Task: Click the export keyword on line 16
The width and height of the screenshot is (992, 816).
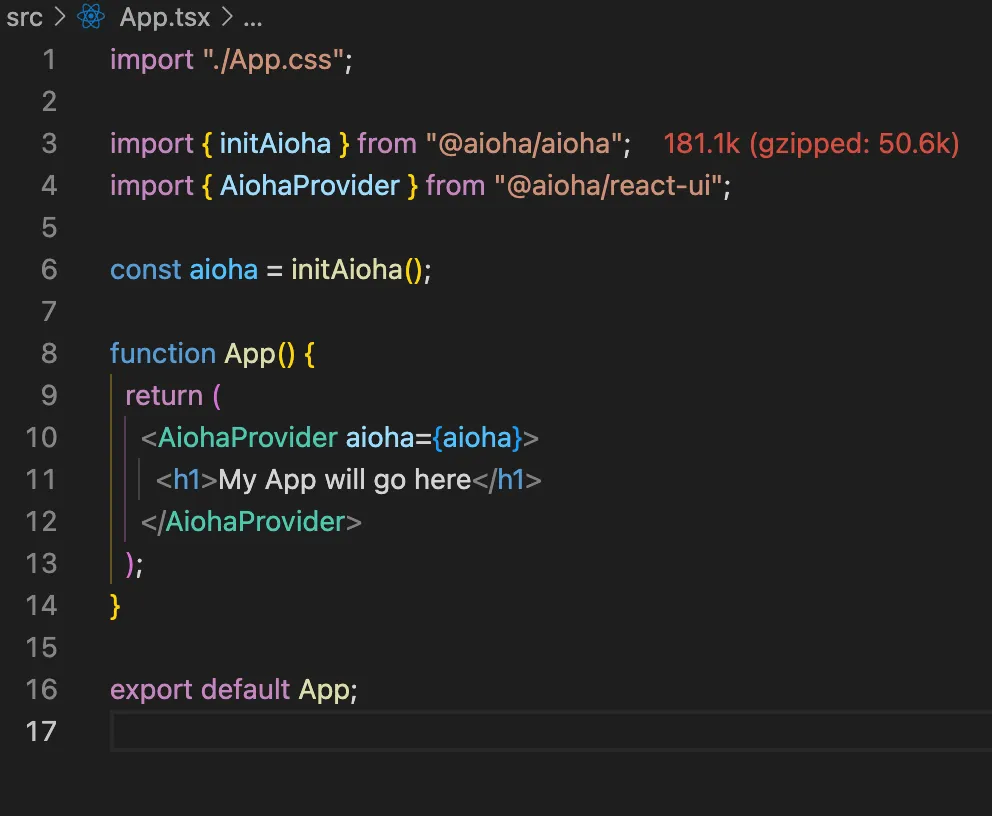Action: click(x=151, y=690)
